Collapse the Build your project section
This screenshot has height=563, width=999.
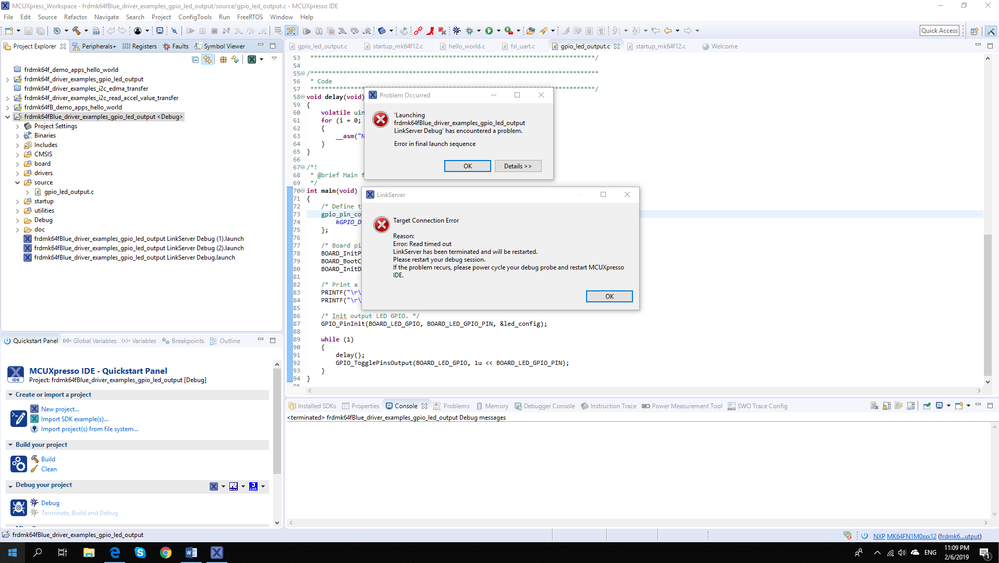(10, 445)
